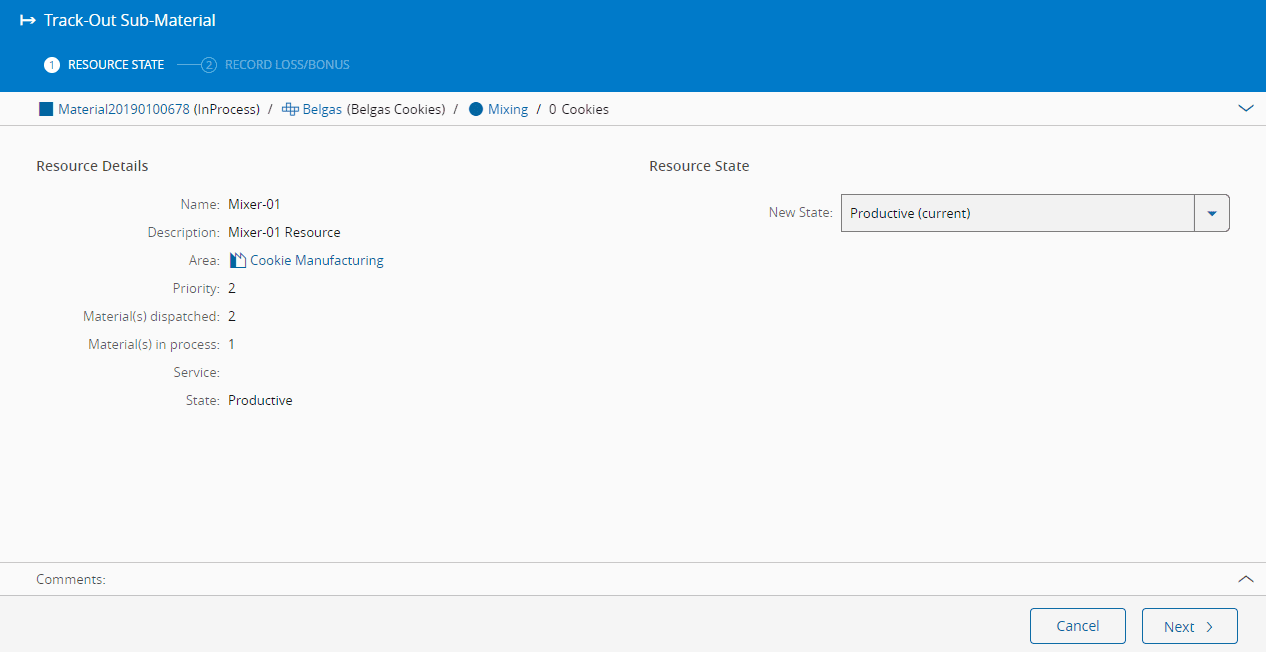This screenshot has height=652, width=1266.
Task: Click the arrow chevron inside Next button
Action: tap(1209, 627)
